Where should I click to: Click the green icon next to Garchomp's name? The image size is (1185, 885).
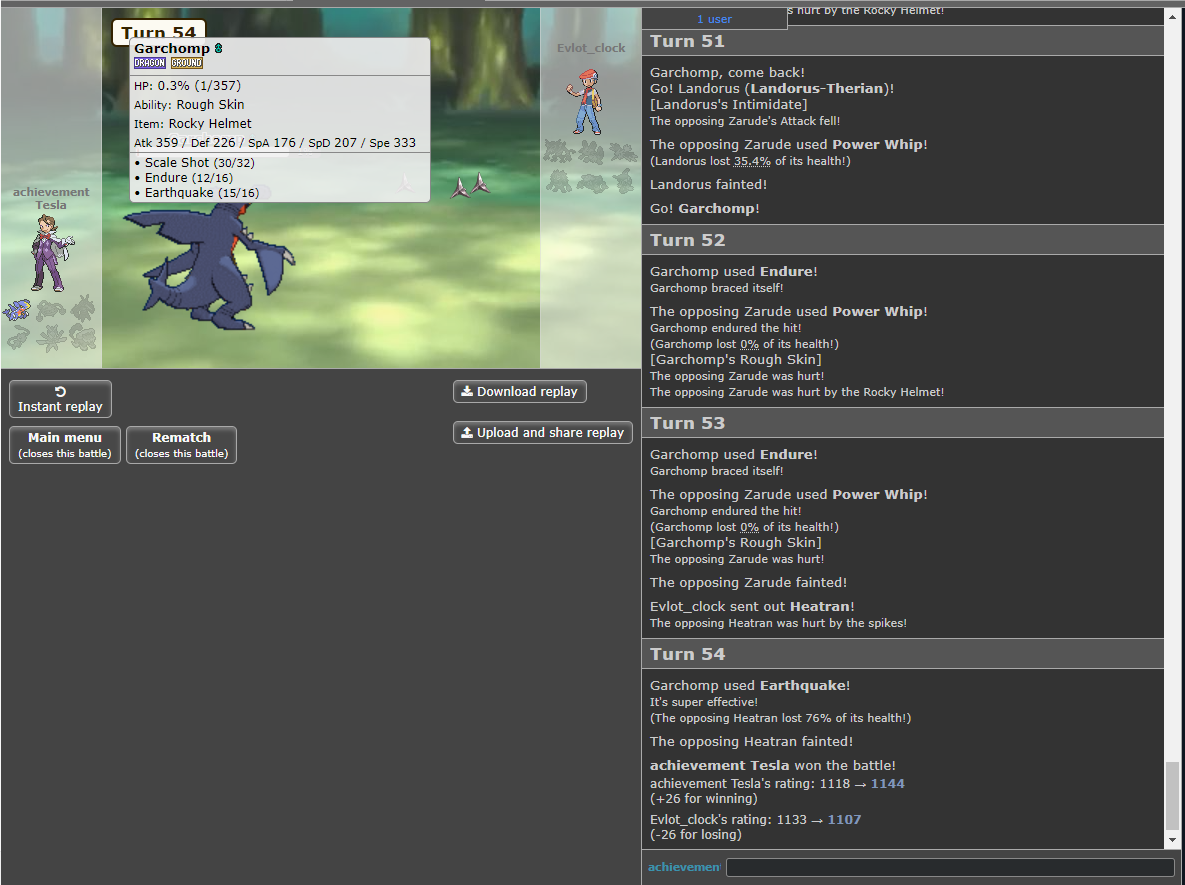218,48
